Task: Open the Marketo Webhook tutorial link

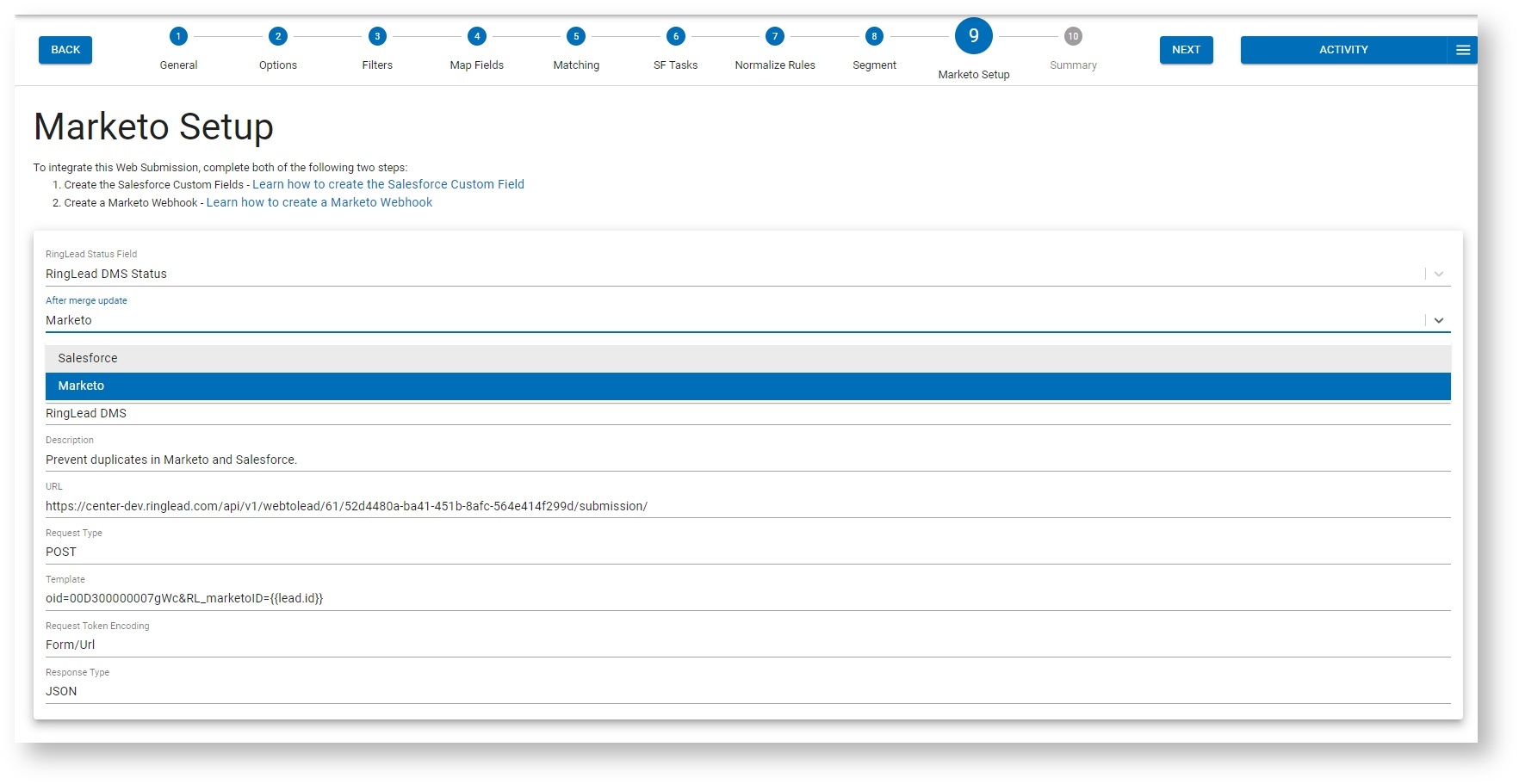Action: pyautogui.click(x=319, y=202)
